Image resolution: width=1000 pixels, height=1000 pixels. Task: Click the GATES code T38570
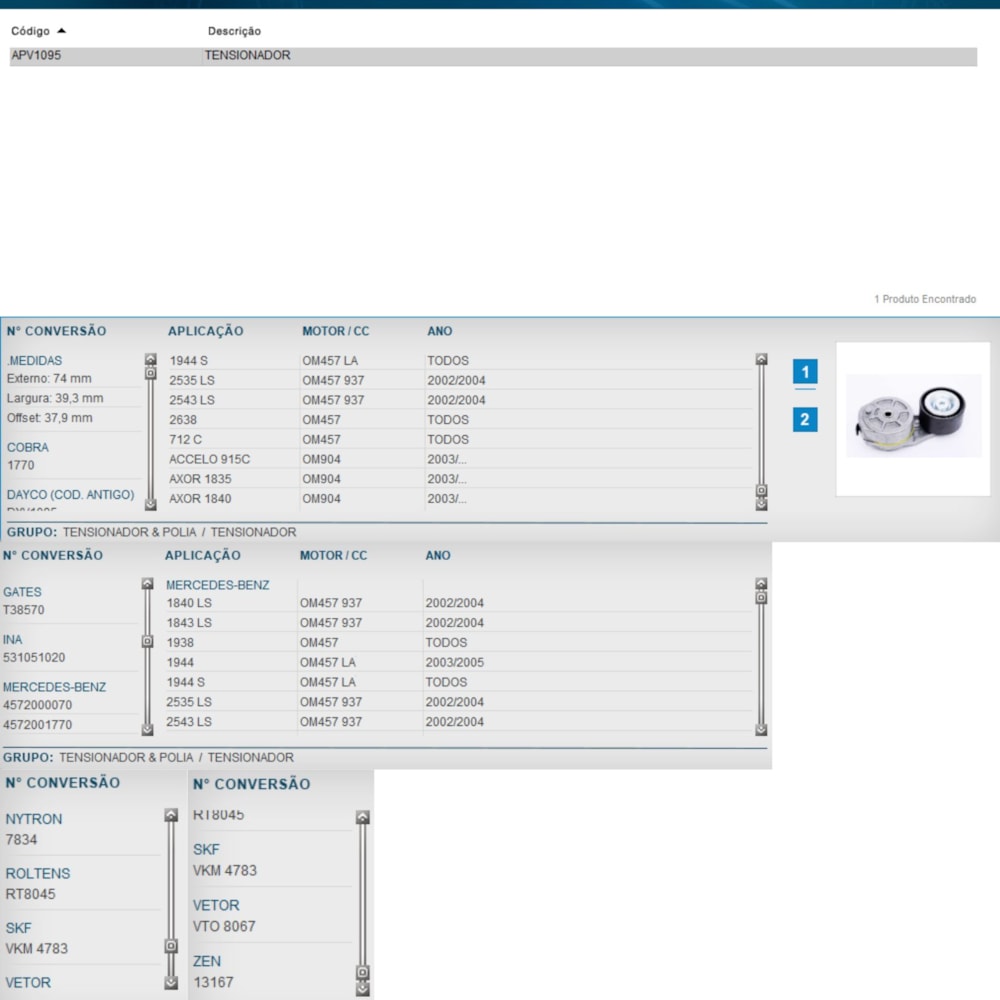(24, 610)
